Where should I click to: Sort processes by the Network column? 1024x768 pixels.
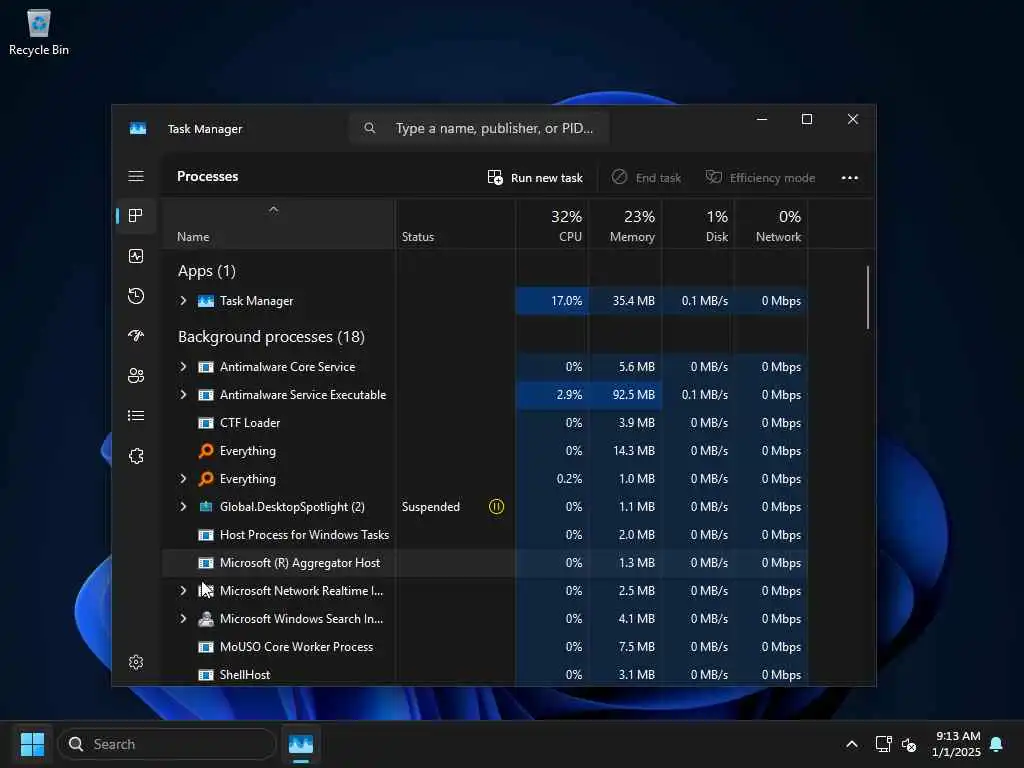[771, 224]
